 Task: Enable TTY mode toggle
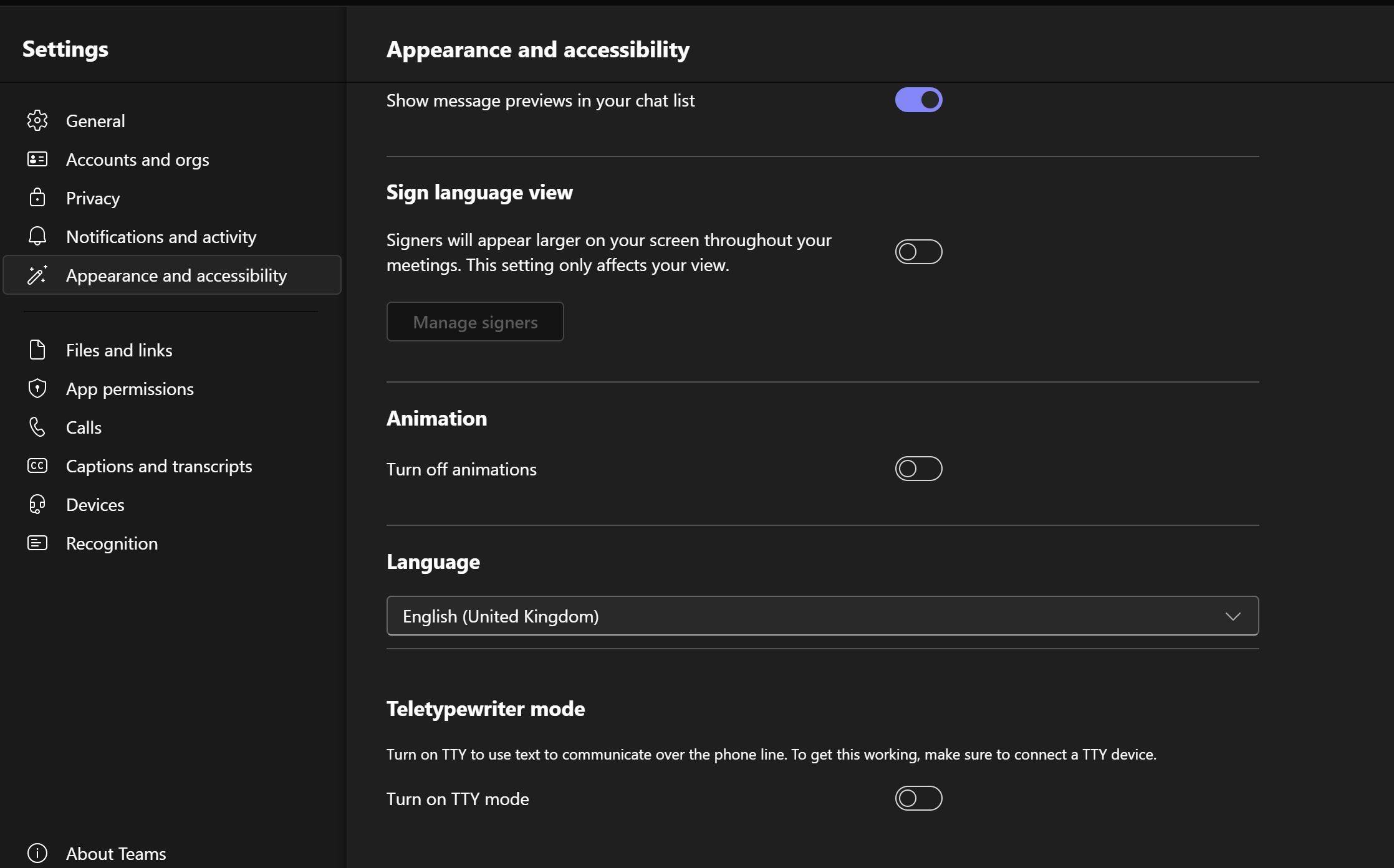coord(918,798)
